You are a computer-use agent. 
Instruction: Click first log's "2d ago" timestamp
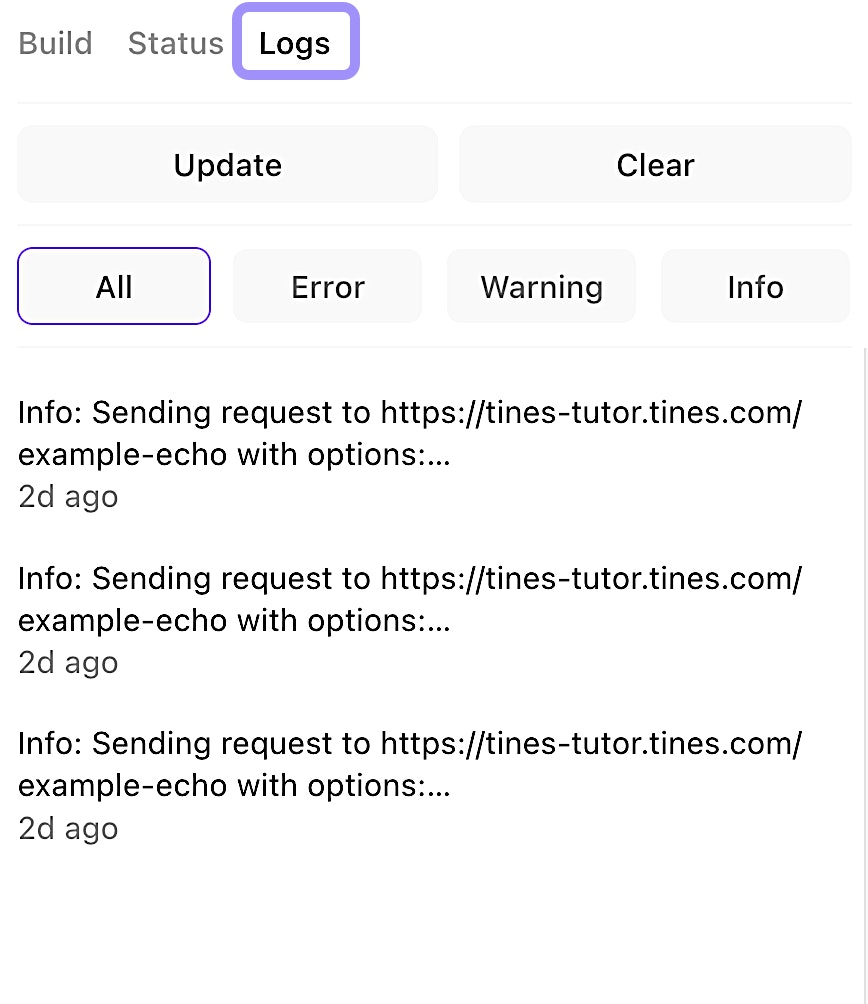68,497
